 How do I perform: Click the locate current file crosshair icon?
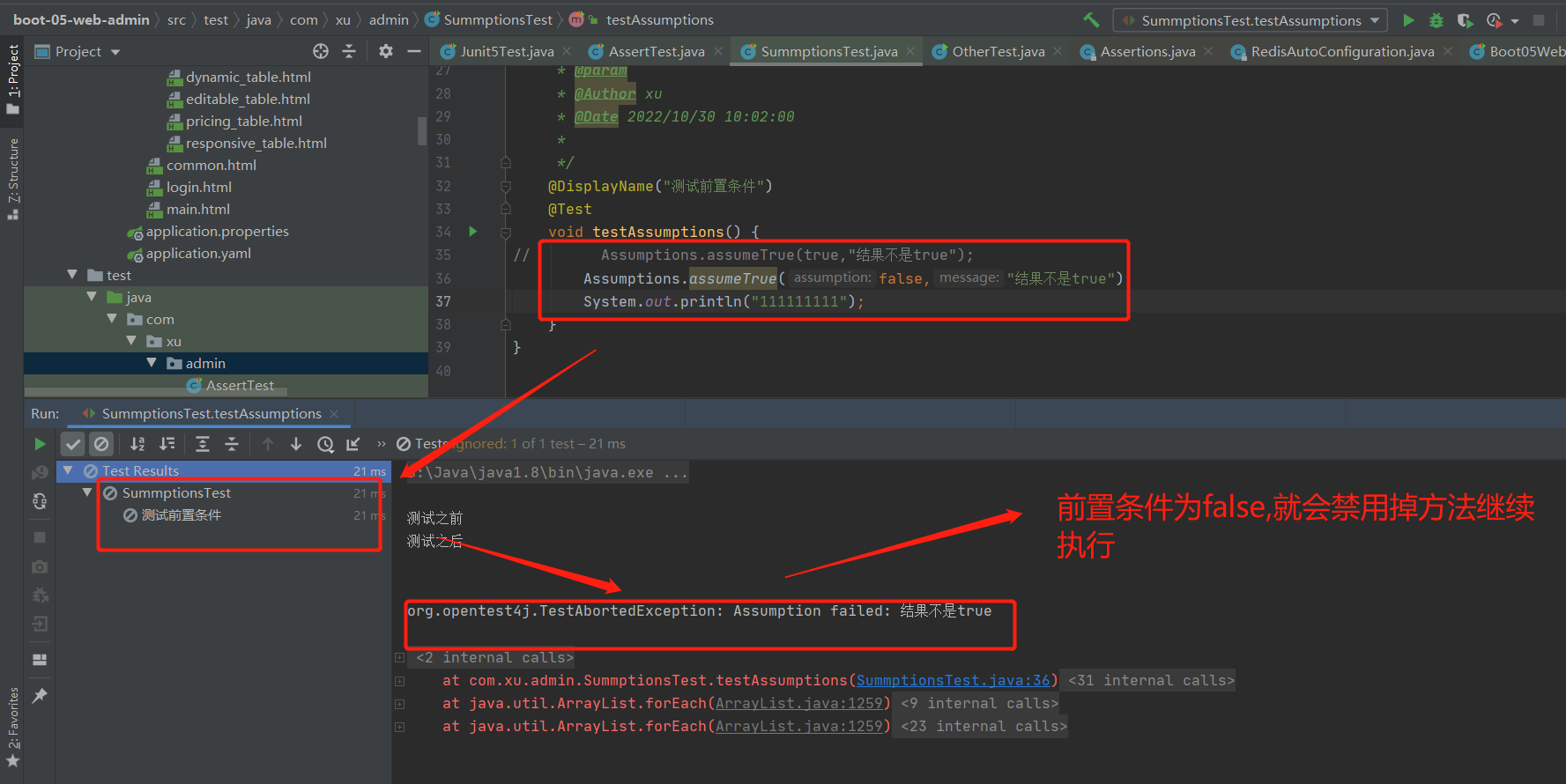click(321, 51)
